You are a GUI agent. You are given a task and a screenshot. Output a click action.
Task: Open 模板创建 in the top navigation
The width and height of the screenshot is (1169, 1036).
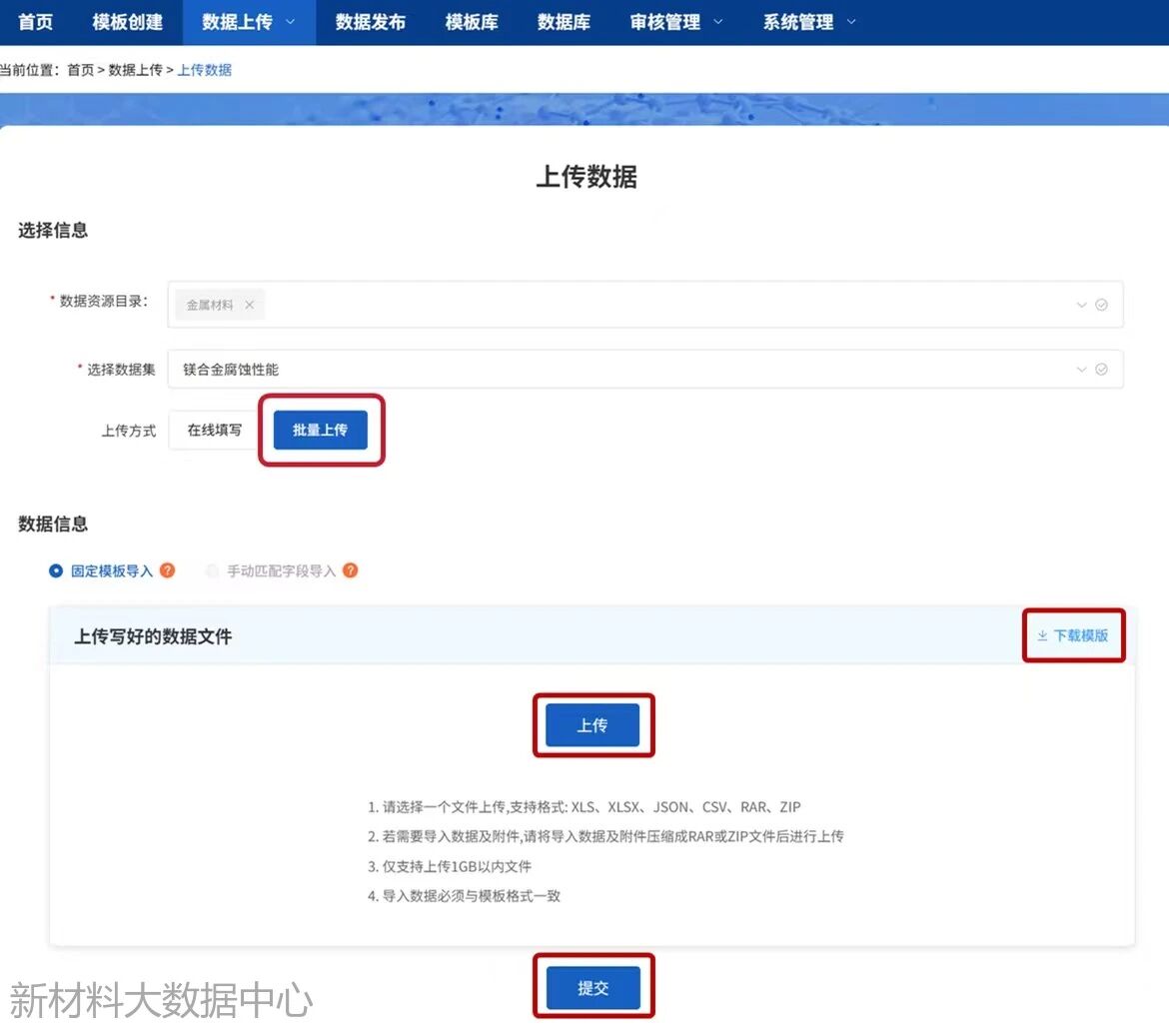(127, 22)
